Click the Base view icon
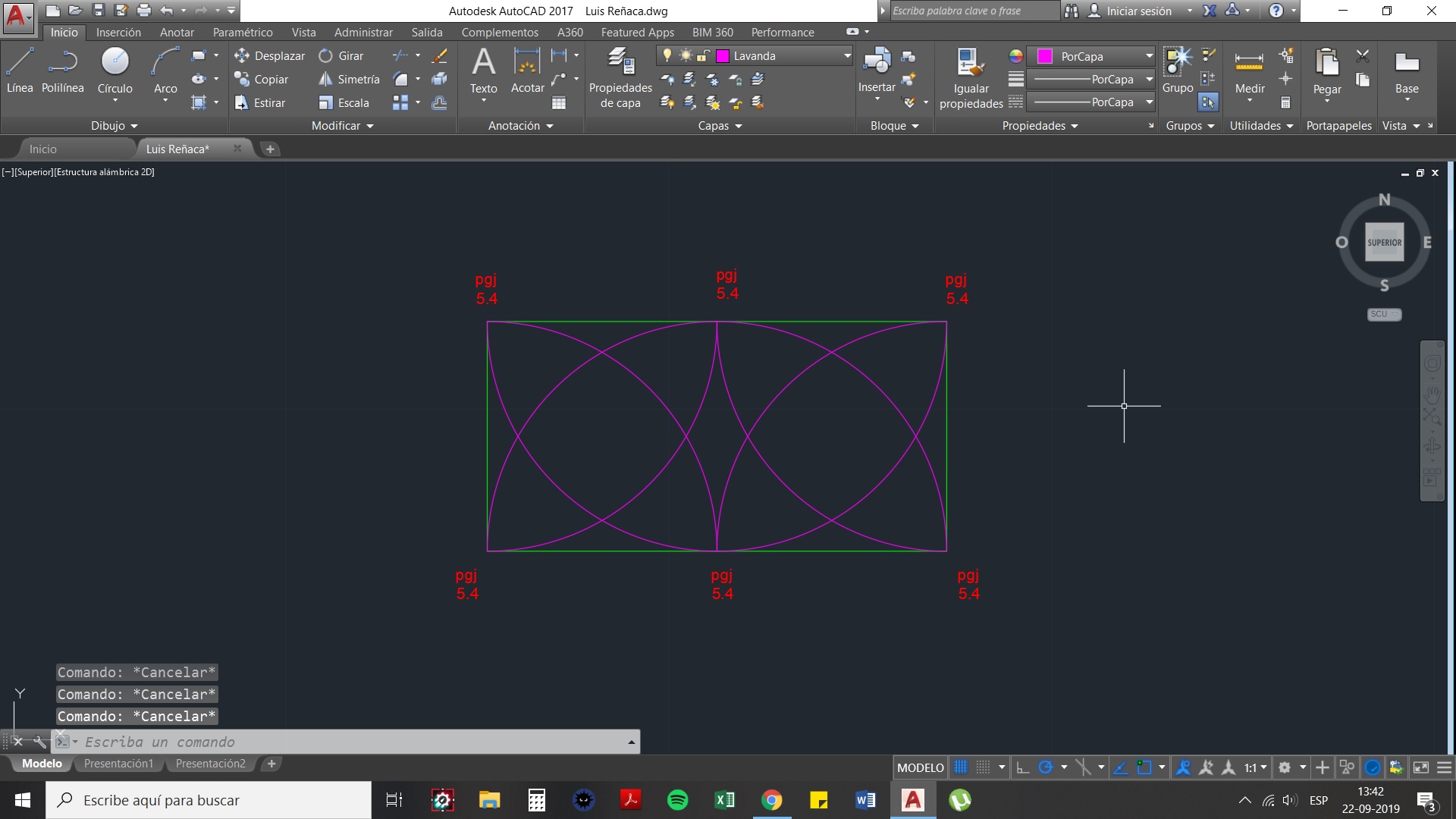 (x=1407, y=71)
